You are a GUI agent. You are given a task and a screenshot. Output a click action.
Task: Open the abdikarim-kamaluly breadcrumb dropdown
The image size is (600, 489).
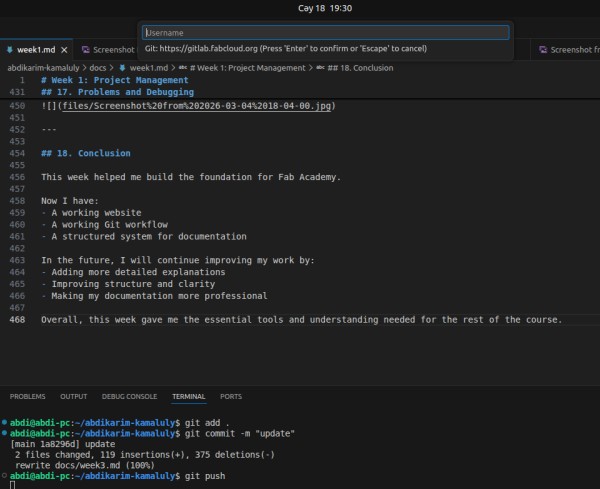(x=48, y=67)
